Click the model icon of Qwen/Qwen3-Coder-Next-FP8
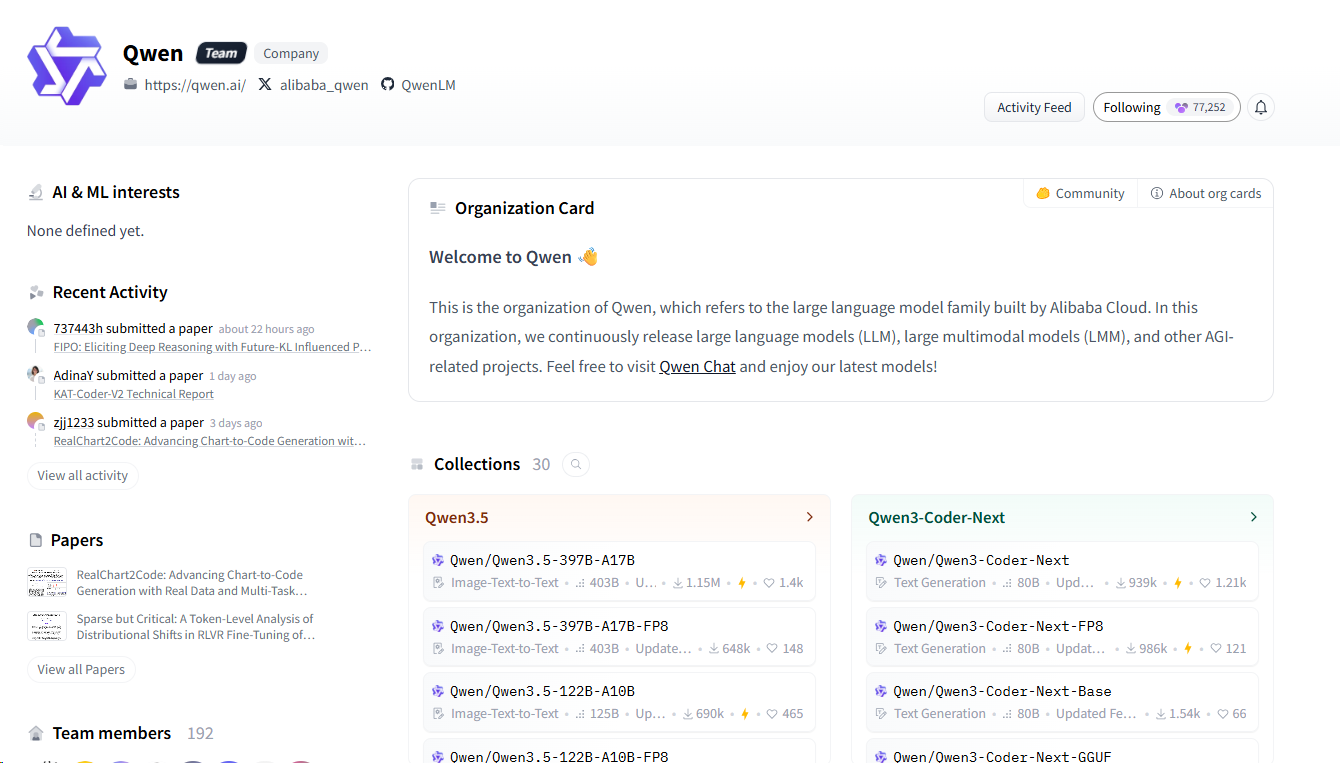The width and height of the screenshot is (1340, 763). 881,626
